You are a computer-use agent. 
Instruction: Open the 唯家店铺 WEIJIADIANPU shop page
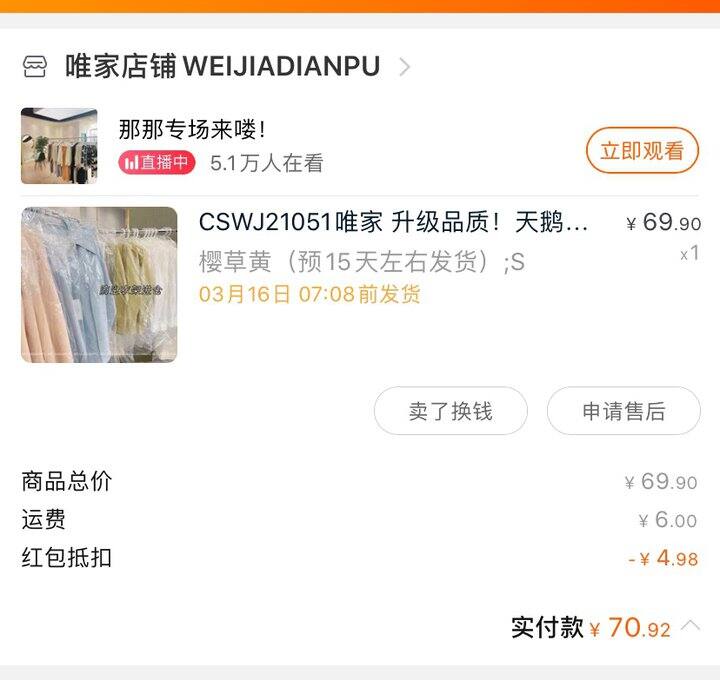(223, 67)
